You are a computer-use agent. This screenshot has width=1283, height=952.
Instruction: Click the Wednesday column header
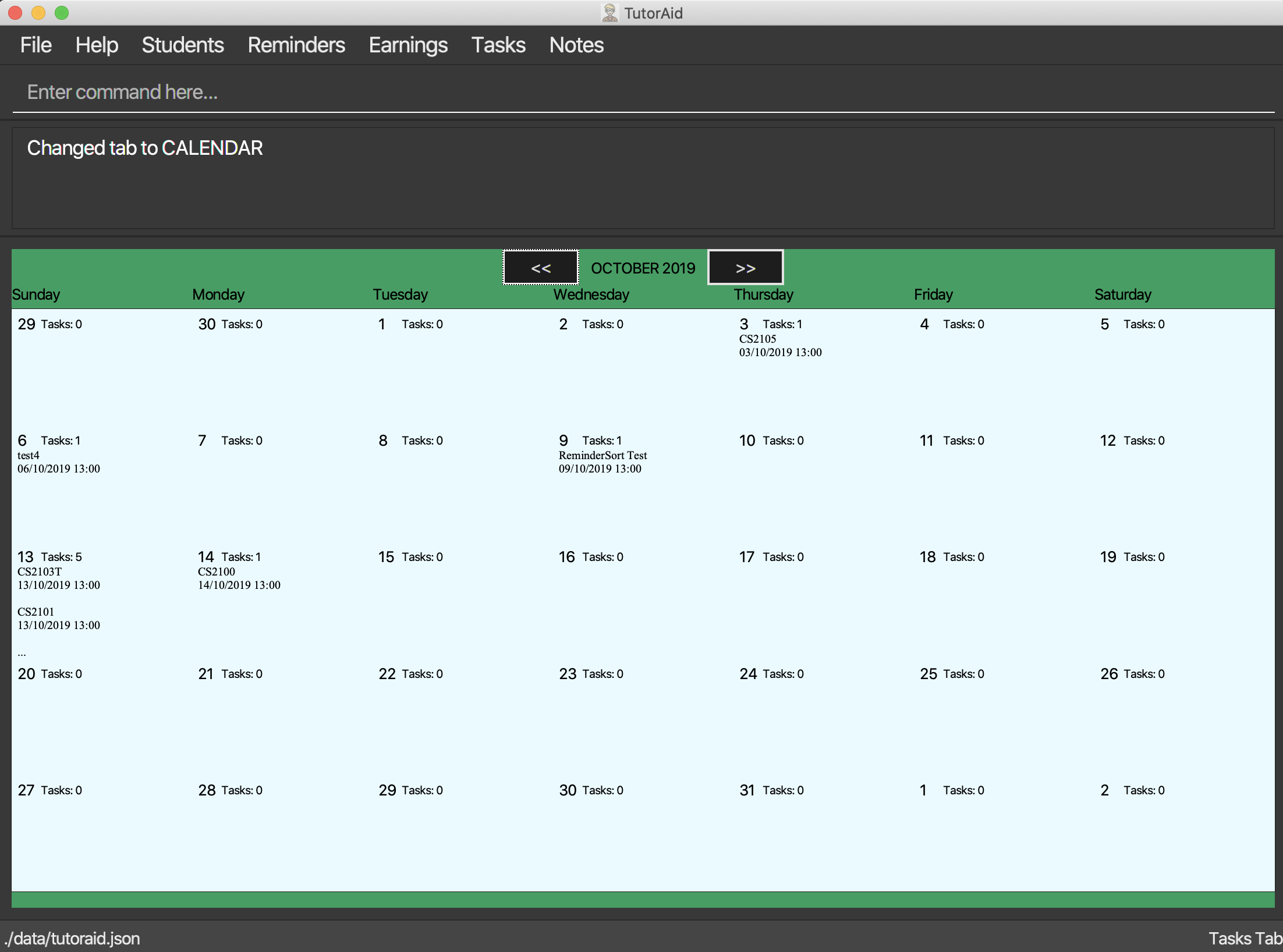(x=591, y=294)
